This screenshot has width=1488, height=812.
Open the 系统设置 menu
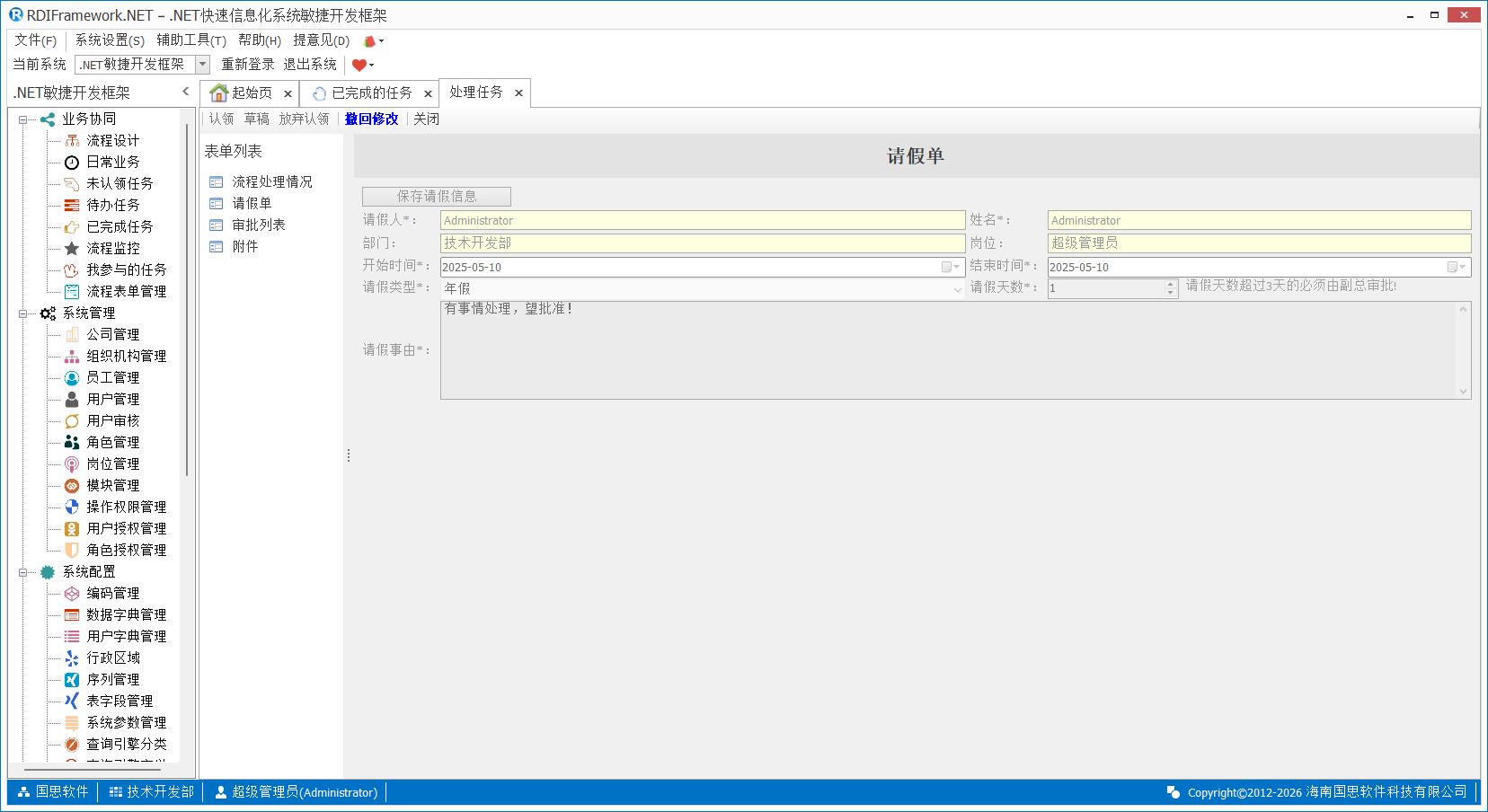click(x=109, y=40)
